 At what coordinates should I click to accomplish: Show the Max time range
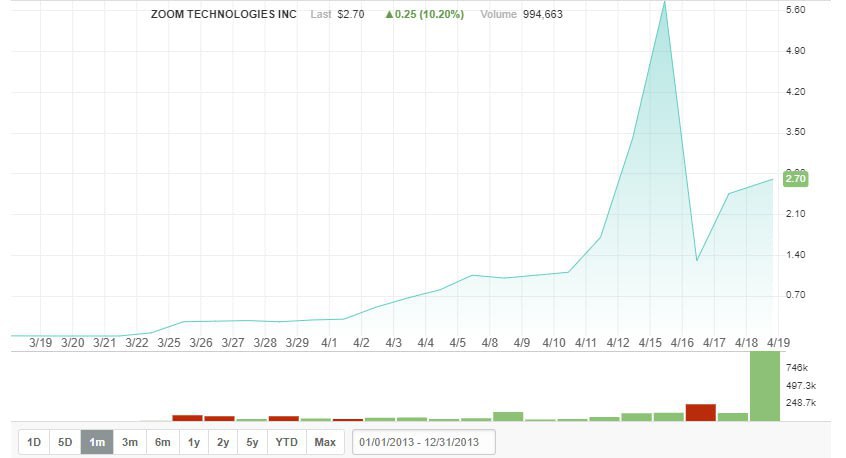click(325, 442)
